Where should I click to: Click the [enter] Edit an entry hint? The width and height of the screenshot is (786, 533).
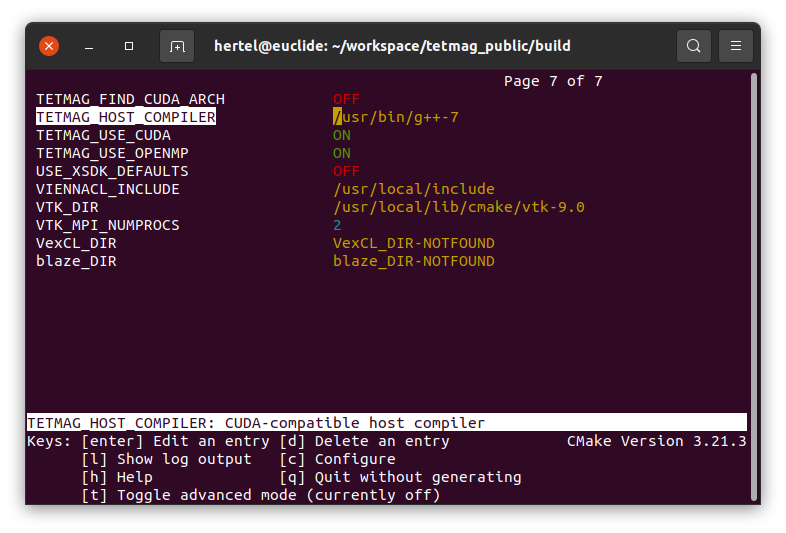(175, 441)
